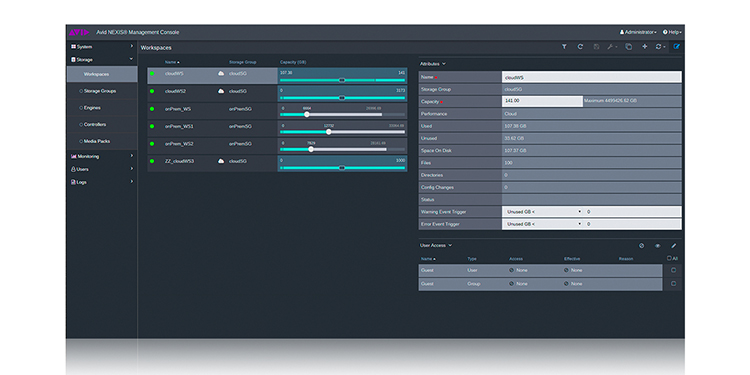
Task: Collapse the Attributes section chevron
Action: click(x=444, y=64)
